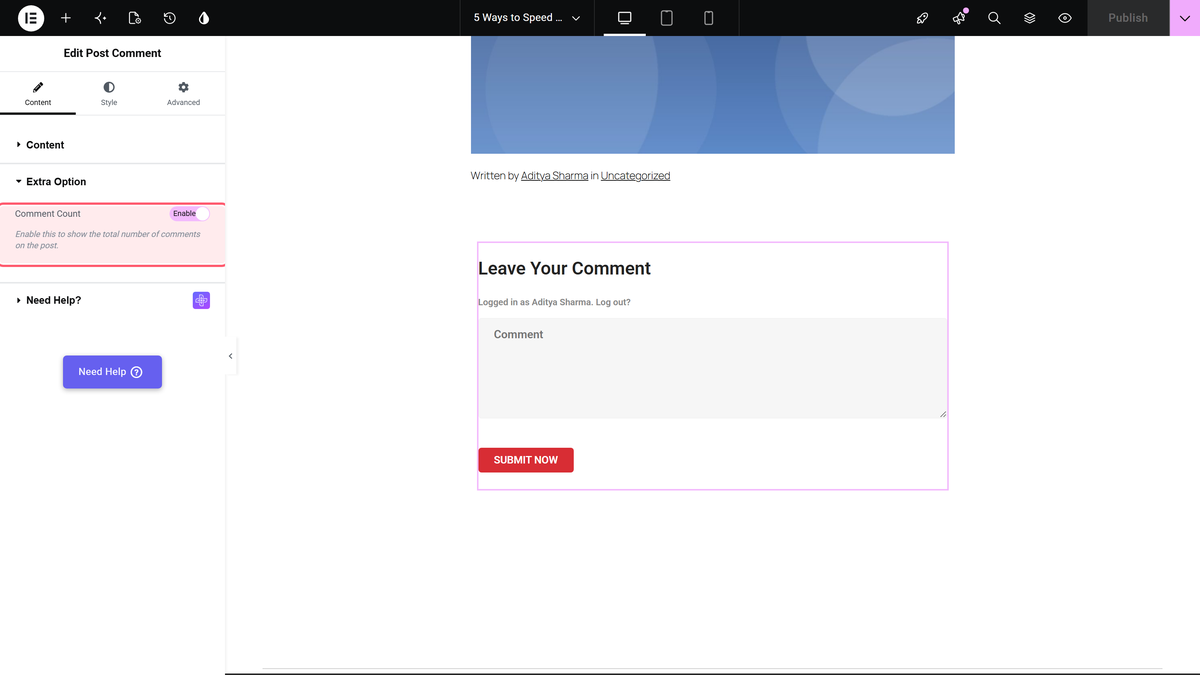Screen dimensions: 1200x675
Task: Collapse the editor side panel
Action: (231, 356)
